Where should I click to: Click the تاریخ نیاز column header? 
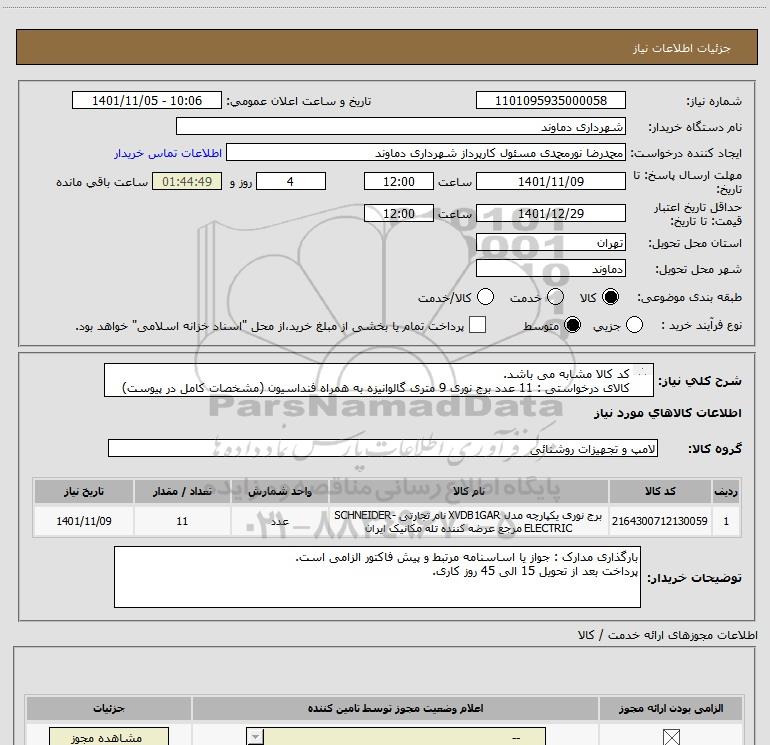click(x=84, y=491)
